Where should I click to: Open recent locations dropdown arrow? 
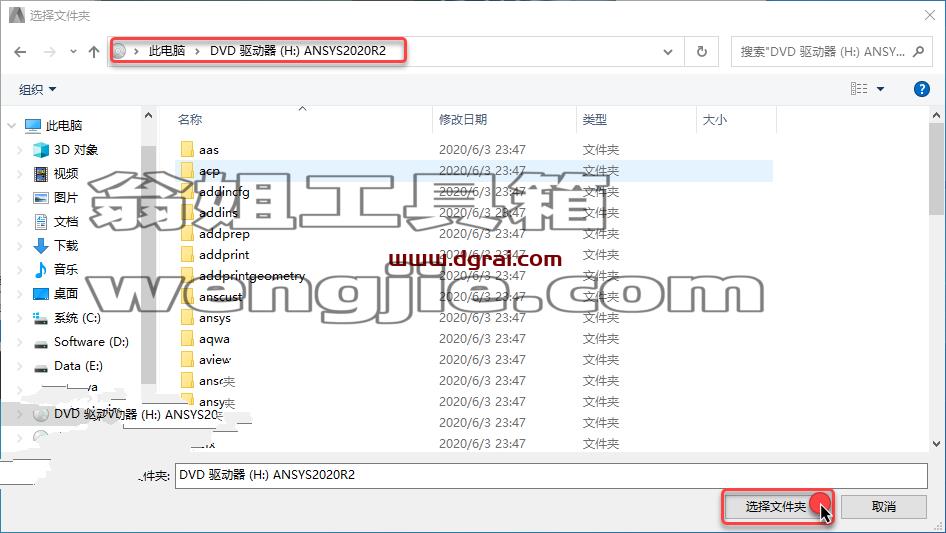click(73, 52)
